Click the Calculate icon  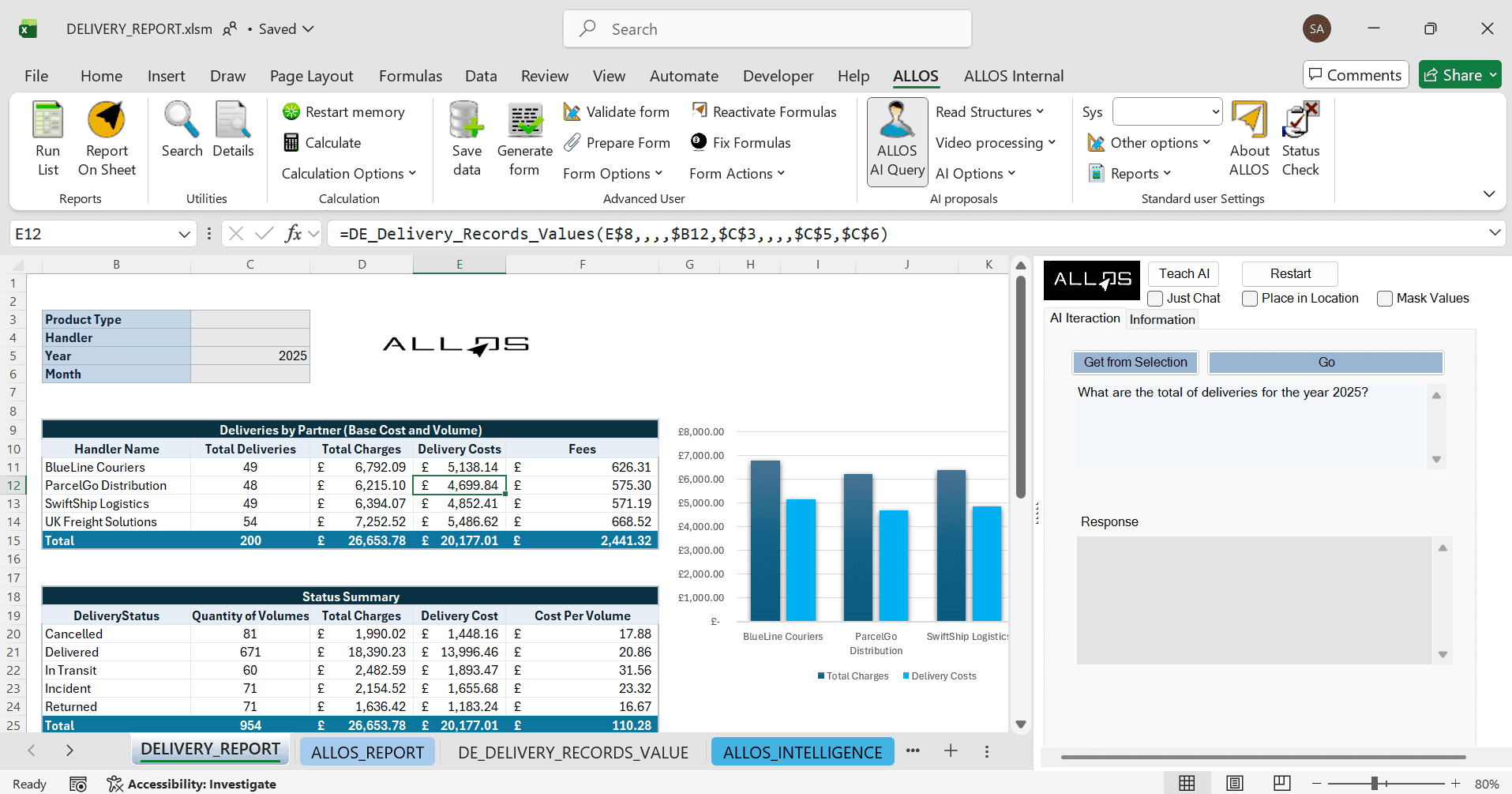291,142
